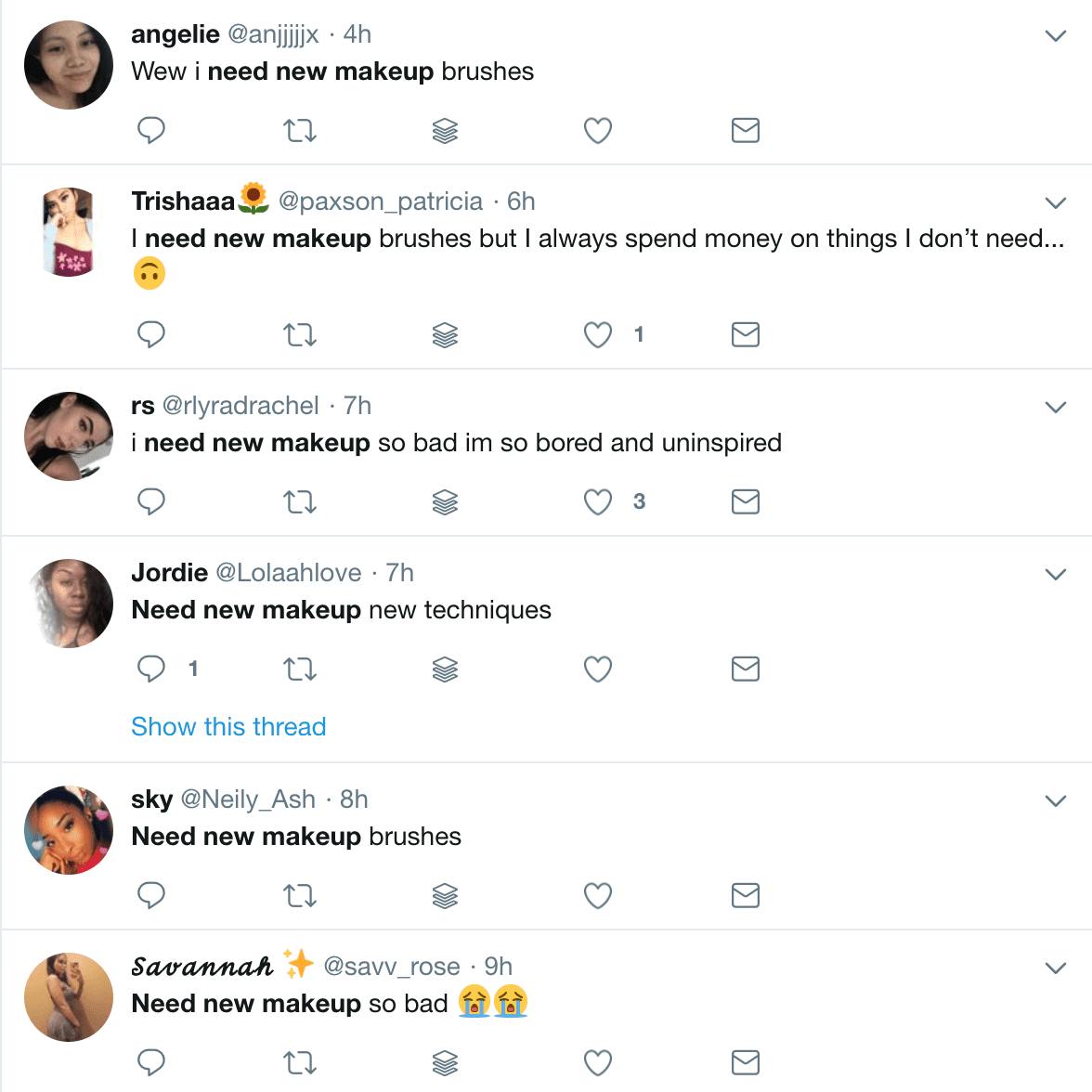Send Jordie's tweet via direct message
Screen dimensions: 1092x1092
[745, 669]
